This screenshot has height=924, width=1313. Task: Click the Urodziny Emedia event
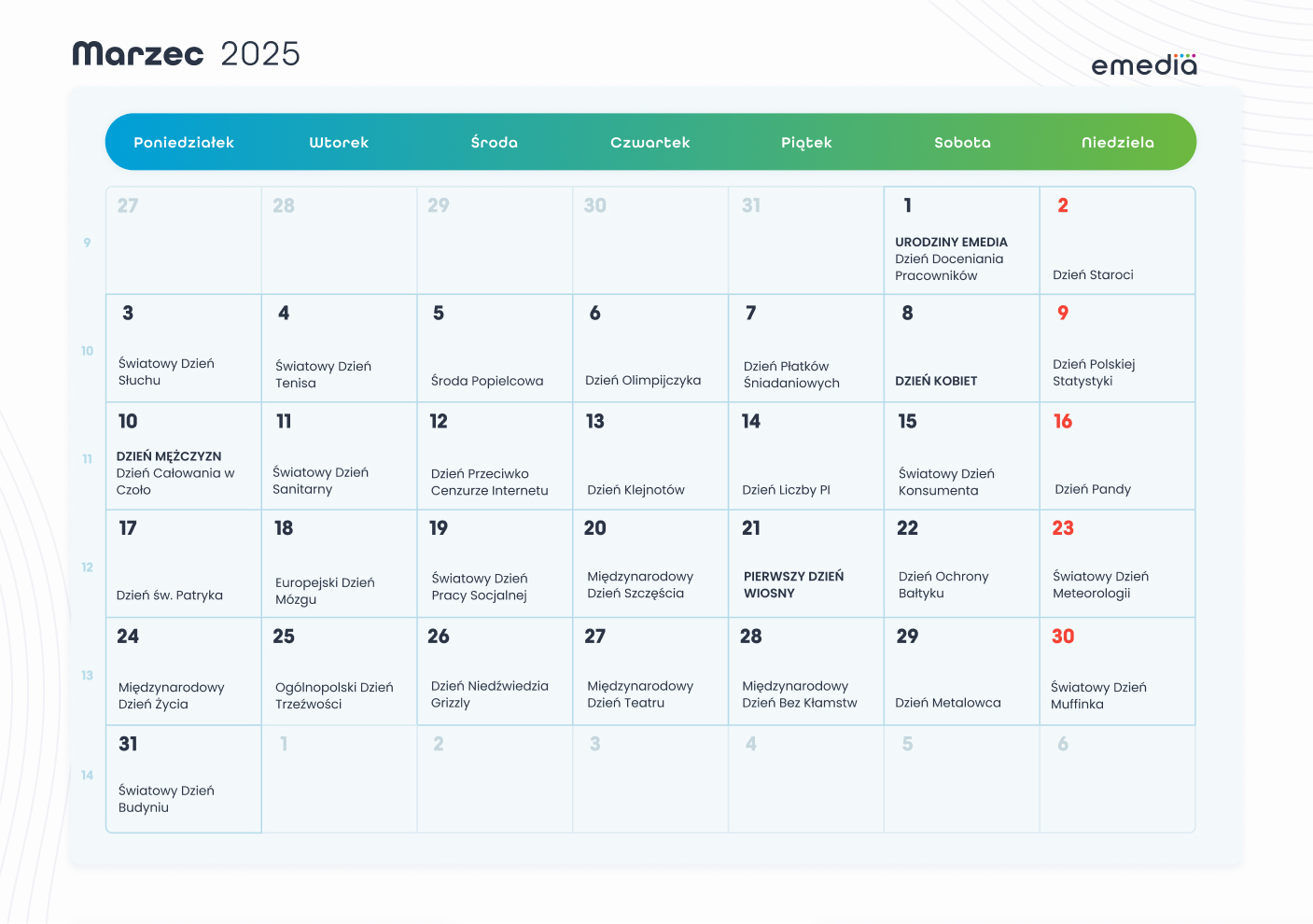[951, 242]
